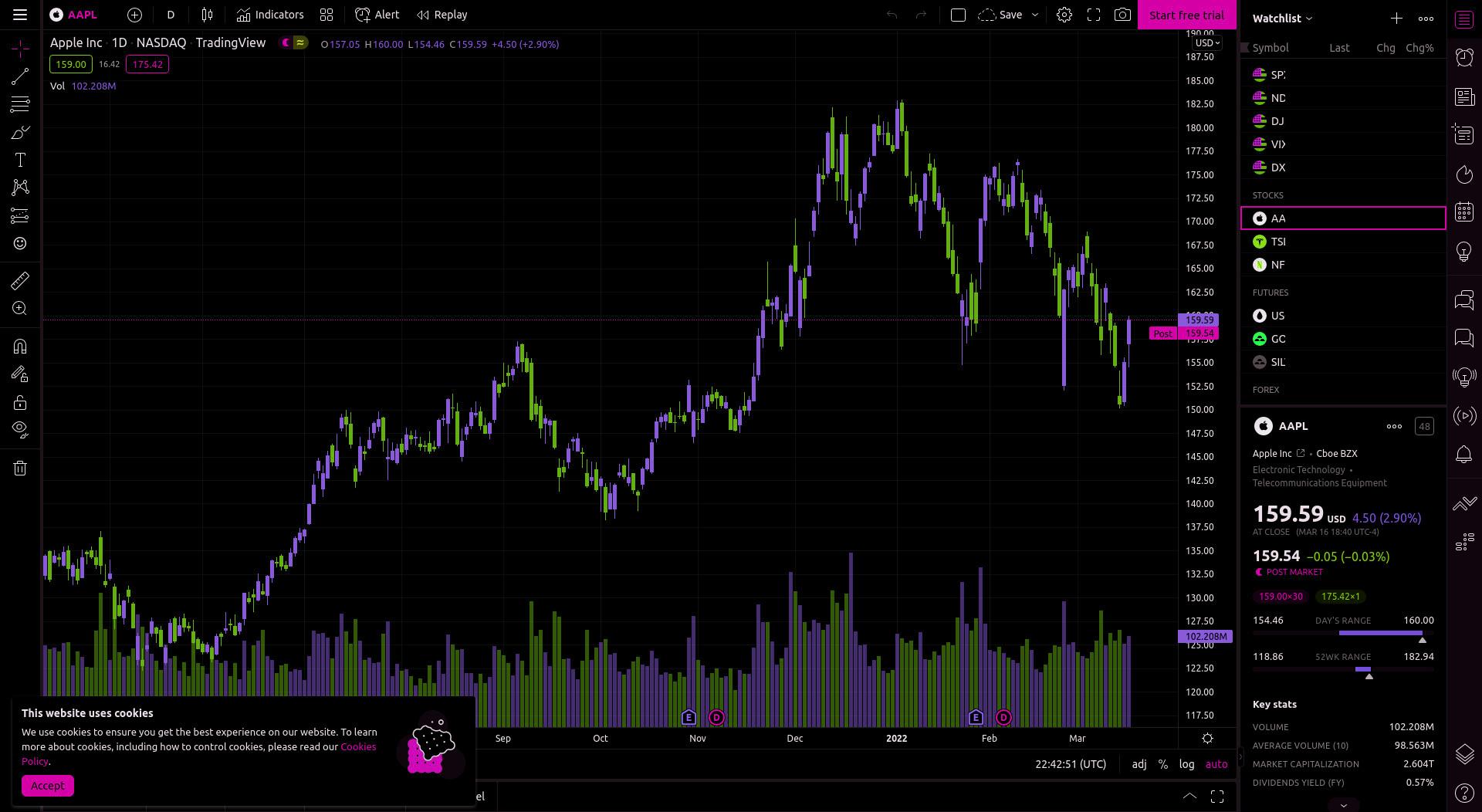
Task: Click the trash remove drawings icon
Action: (20, 468)
